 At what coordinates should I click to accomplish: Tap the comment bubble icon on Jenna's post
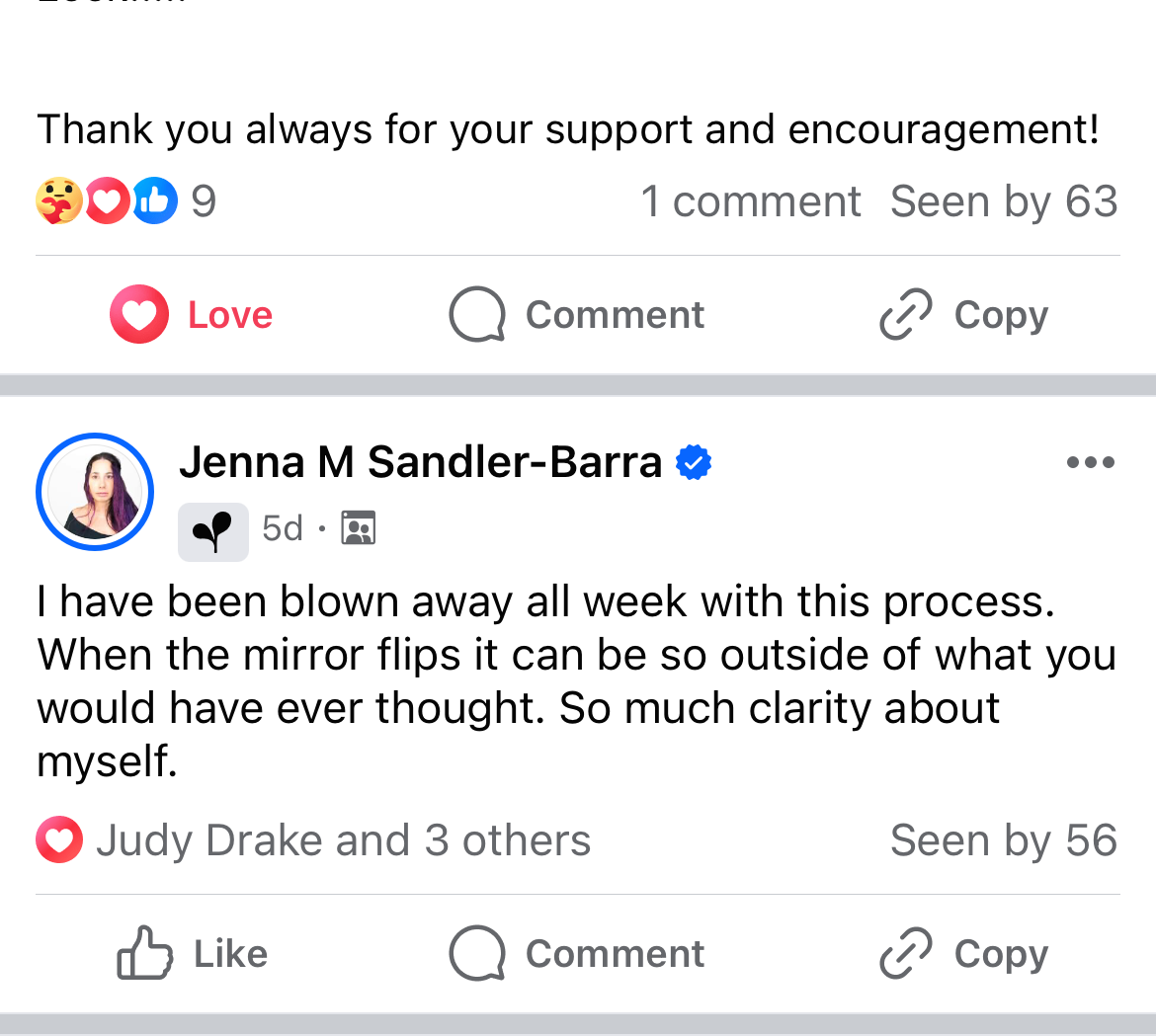click(477, 954)
